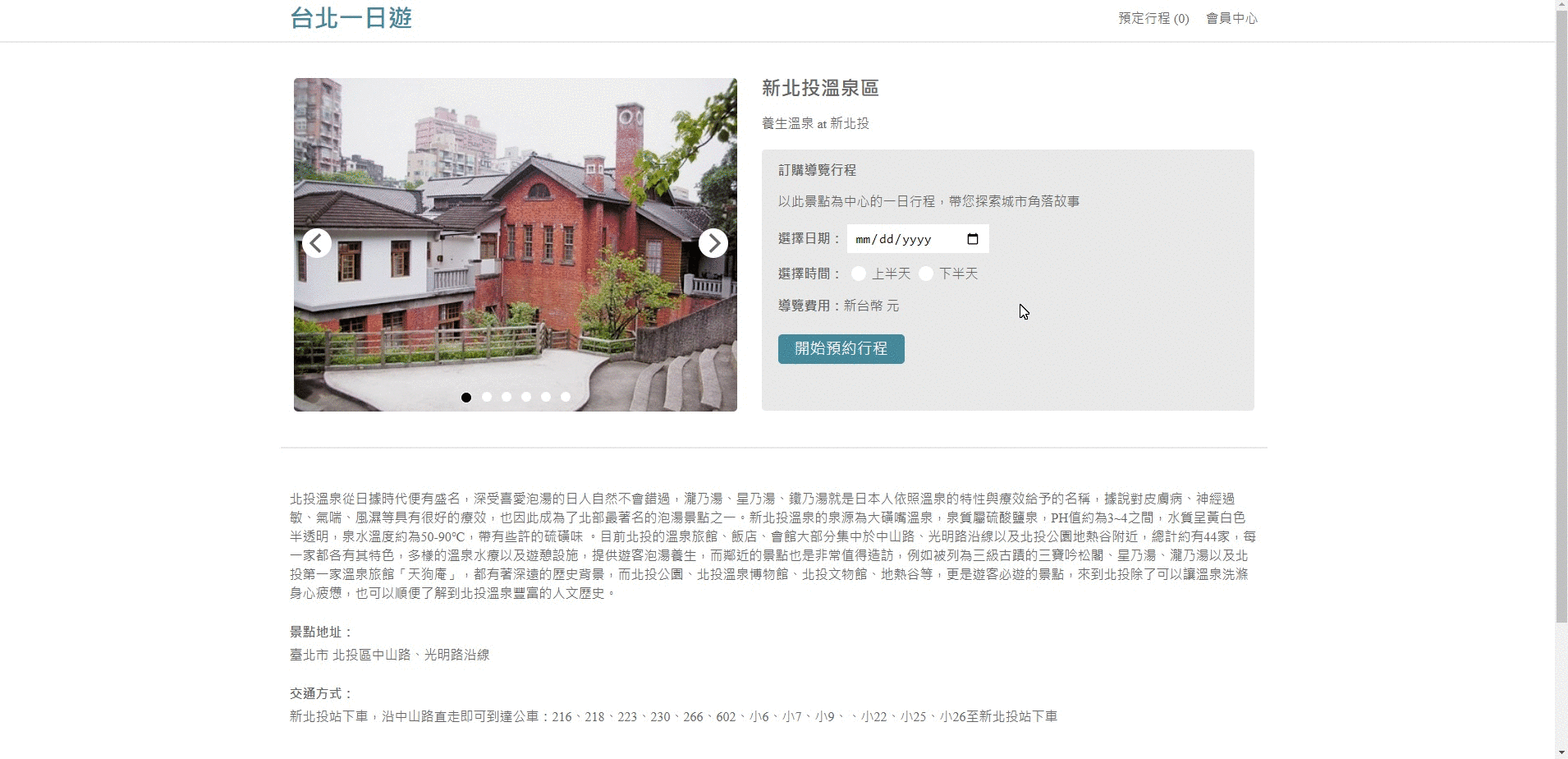Click the 選擇時間： label
Image resolution: width=1568 pixels, height=759 pixels.
point(810,274)
